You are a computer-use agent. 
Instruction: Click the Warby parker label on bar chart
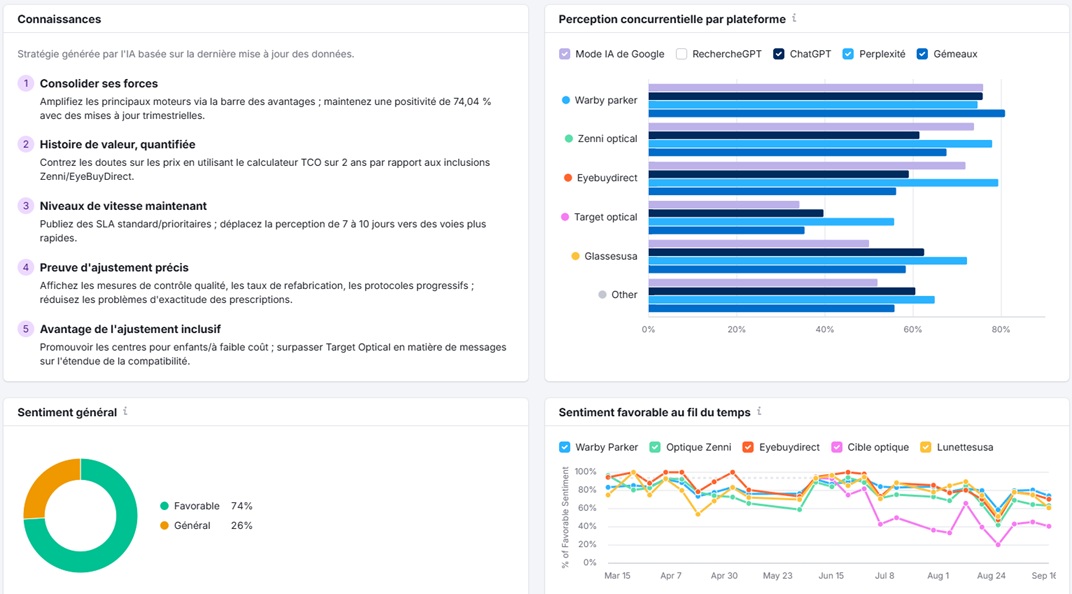click(605, 100)
